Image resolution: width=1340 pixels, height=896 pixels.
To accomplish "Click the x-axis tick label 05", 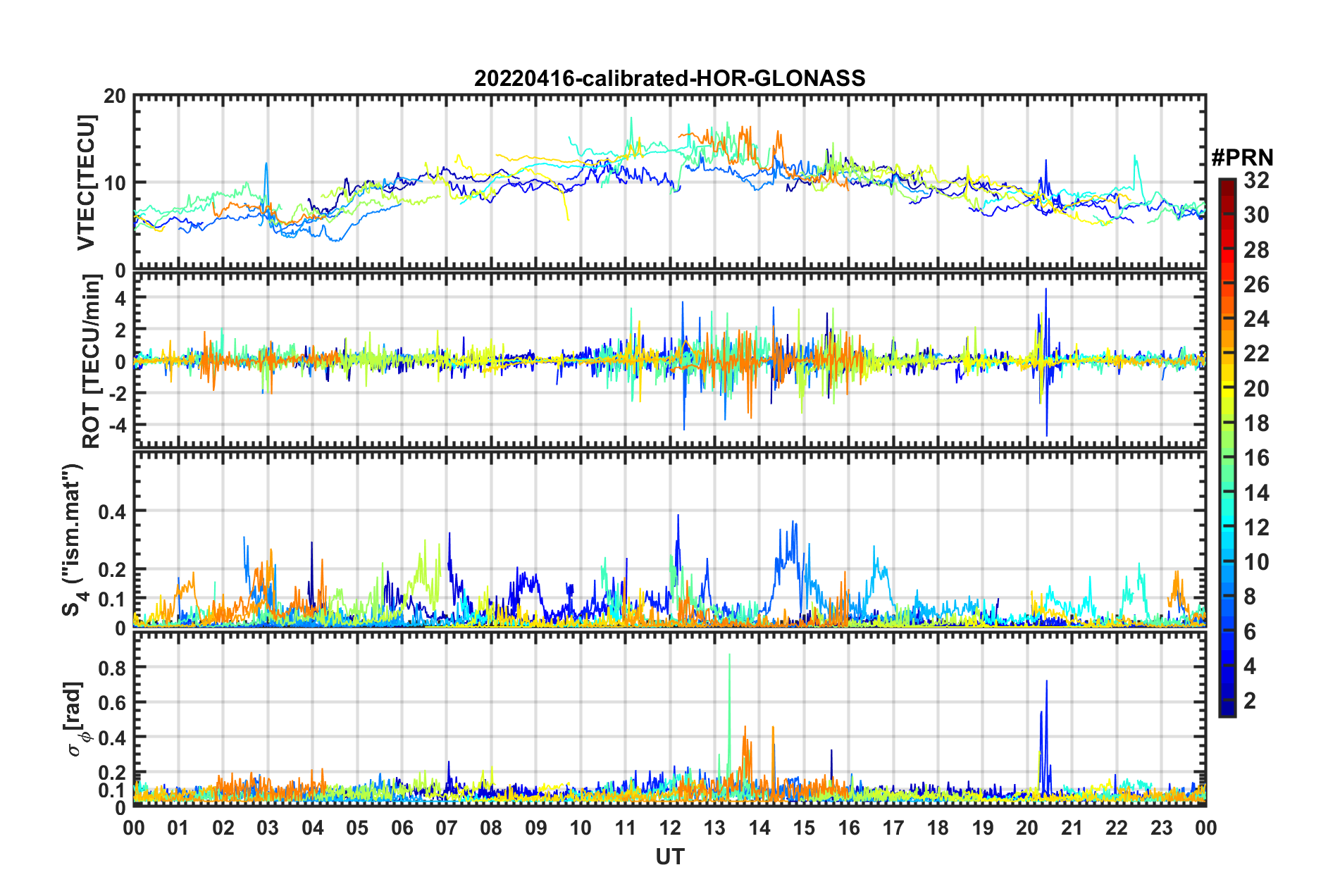I will tap(357, 828).
